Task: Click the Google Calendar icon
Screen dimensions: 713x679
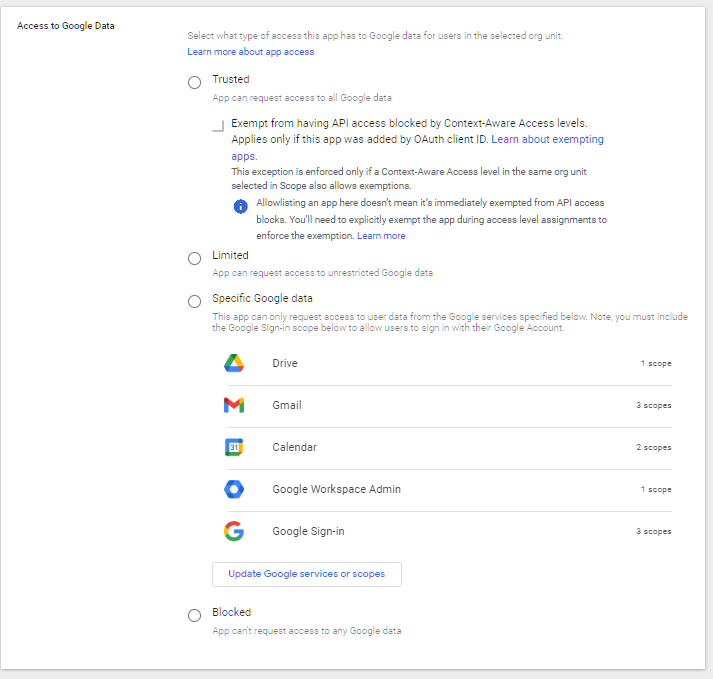Action: tap(234, 447)
